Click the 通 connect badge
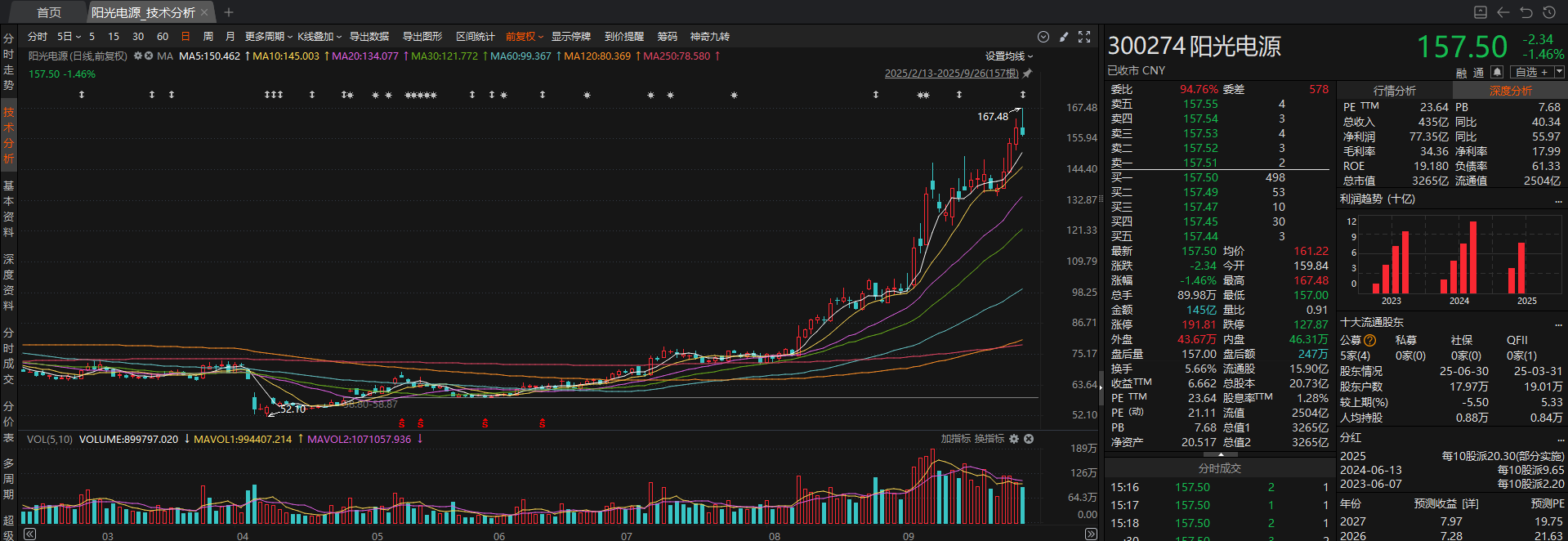 click(1478, 73)
